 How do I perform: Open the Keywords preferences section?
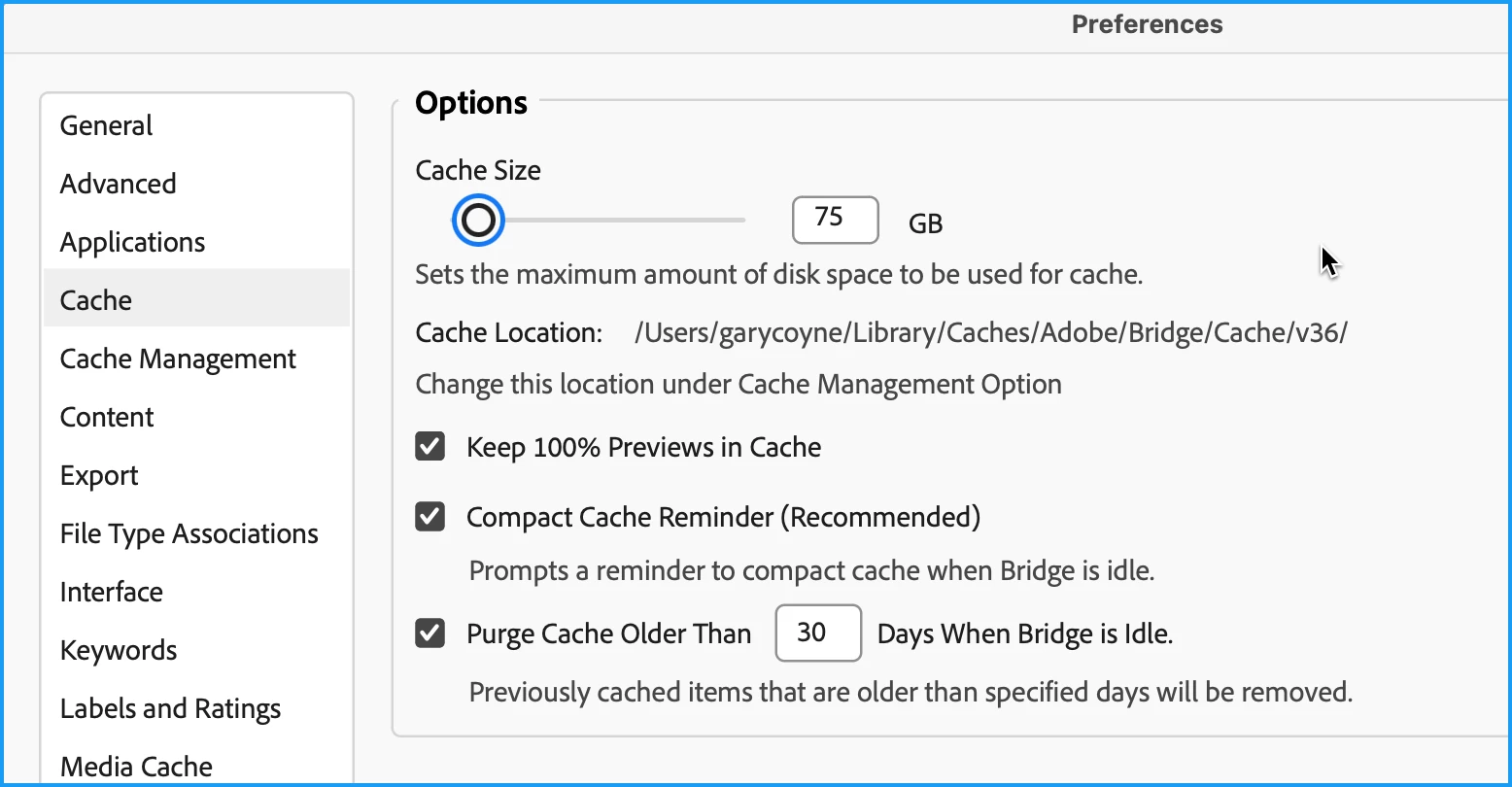pyautogui.click(x=119, y=651)
